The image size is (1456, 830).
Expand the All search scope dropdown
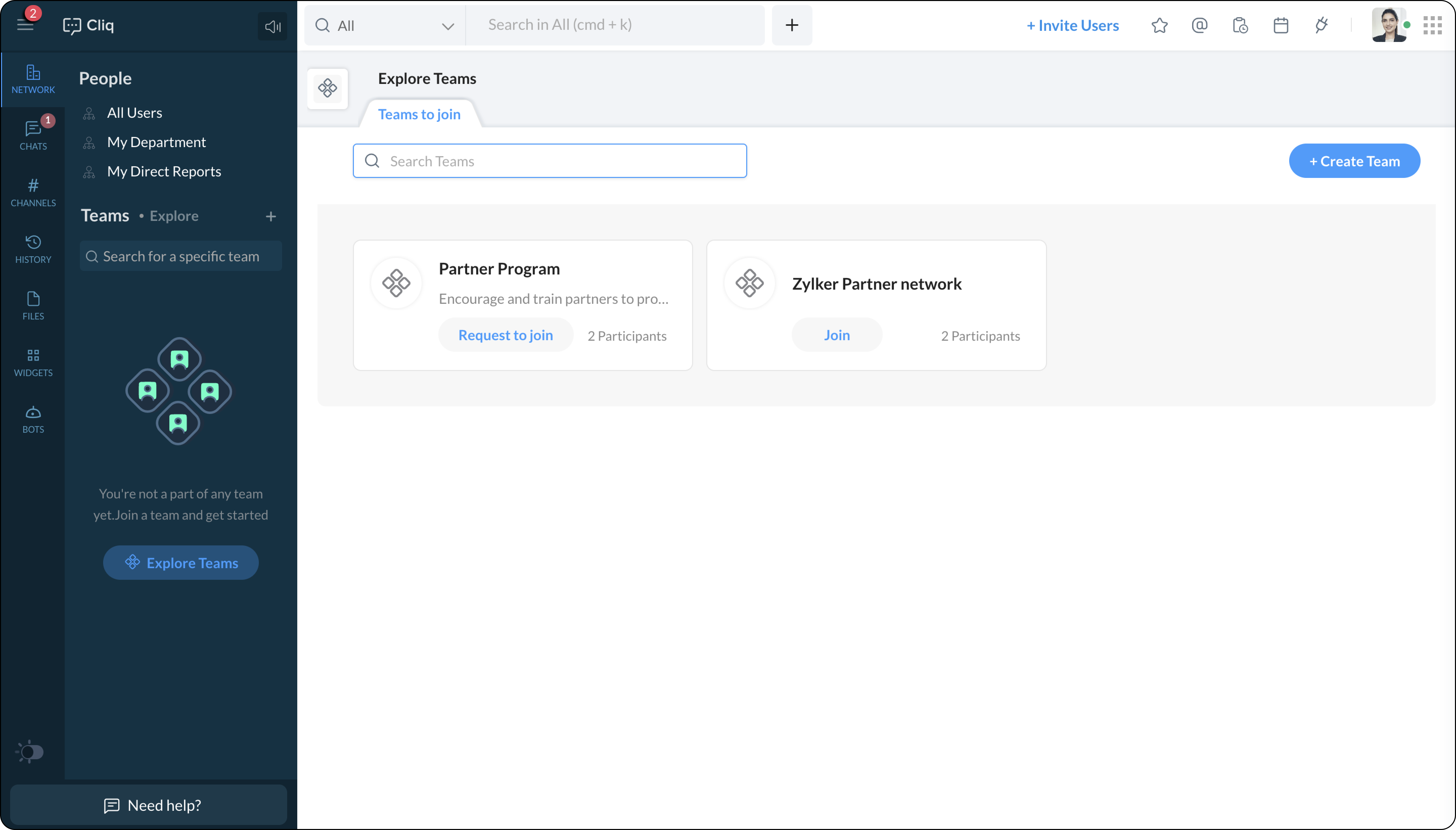click(x=385, y=25)
